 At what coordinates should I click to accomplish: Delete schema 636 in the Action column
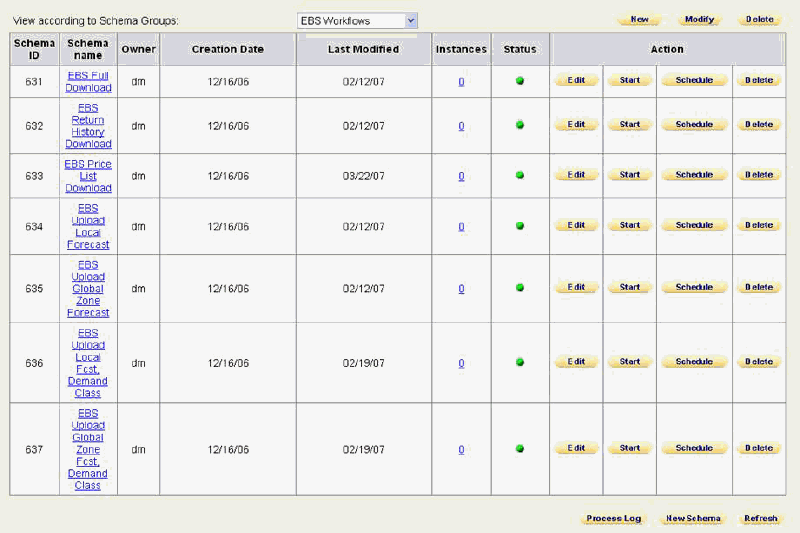click(759, 362)
